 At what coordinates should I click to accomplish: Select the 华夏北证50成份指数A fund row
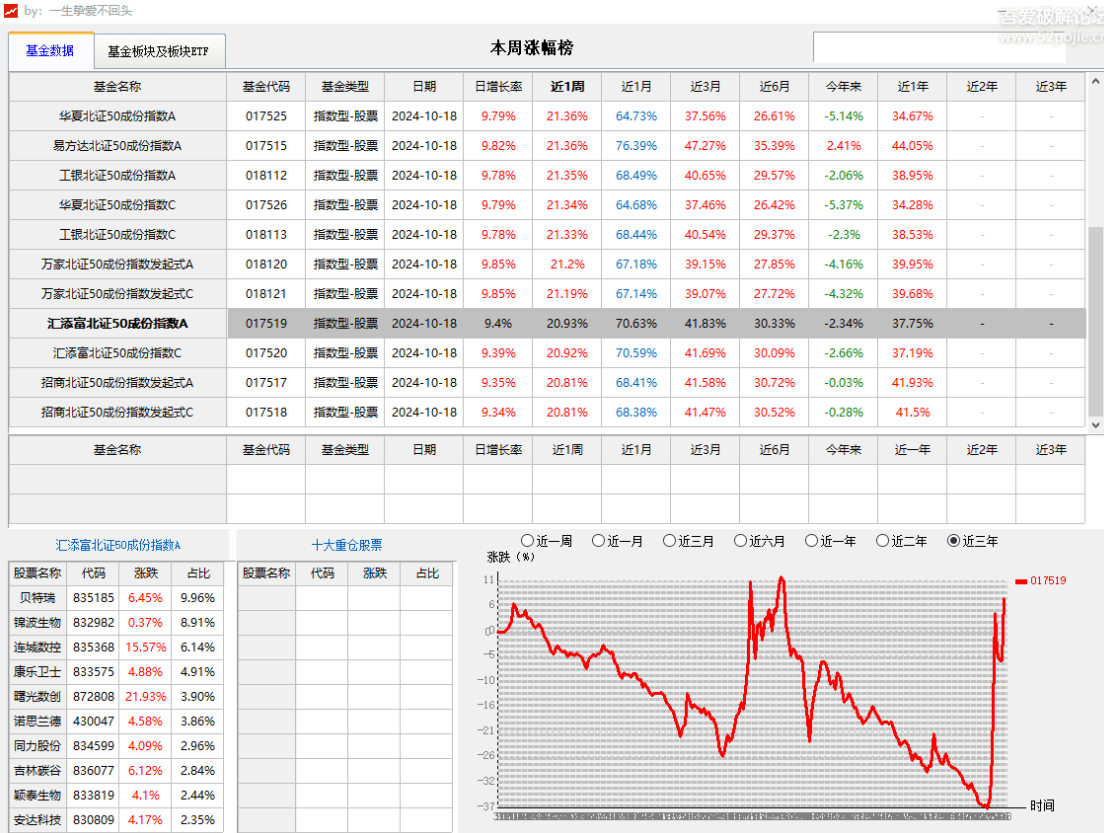coord(117,116)
